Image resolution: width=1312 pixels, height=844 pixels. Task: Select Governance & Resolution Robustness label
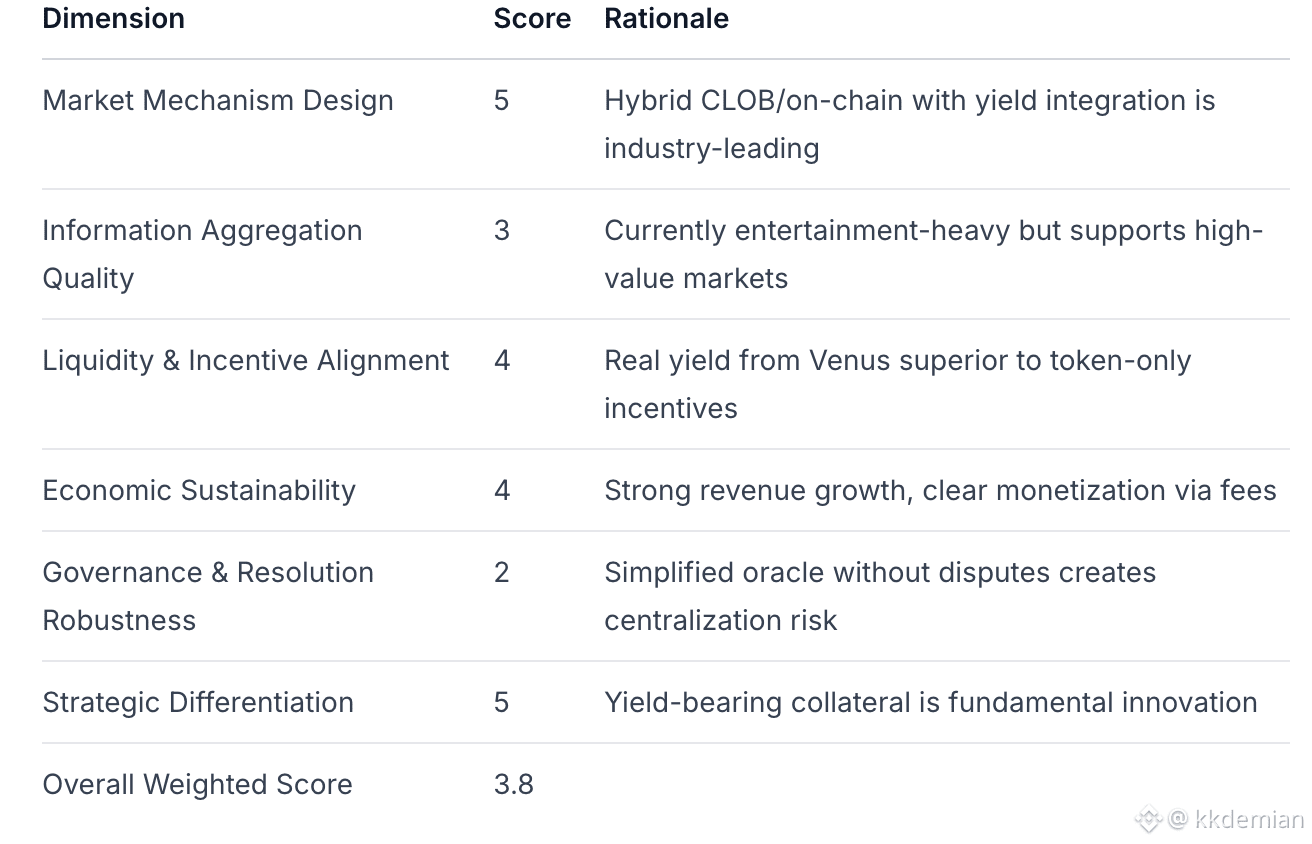pos(207,595)
